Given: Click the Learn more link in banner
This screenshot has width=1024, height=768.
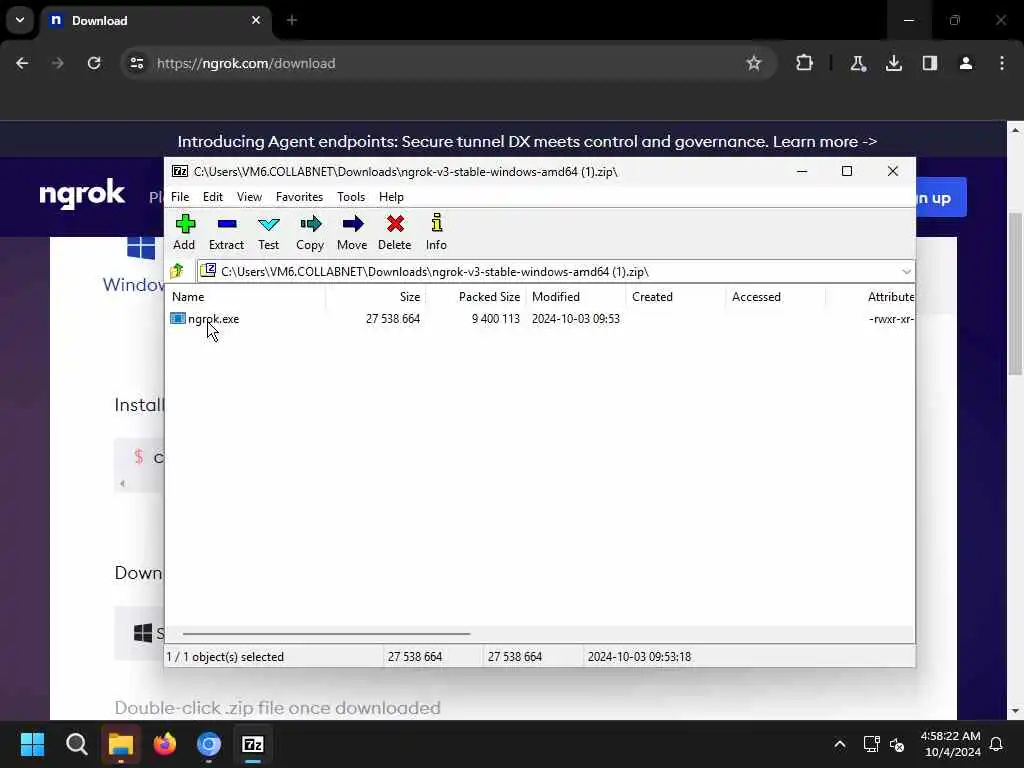Looking at the screenshot, I should coord(824,142).
